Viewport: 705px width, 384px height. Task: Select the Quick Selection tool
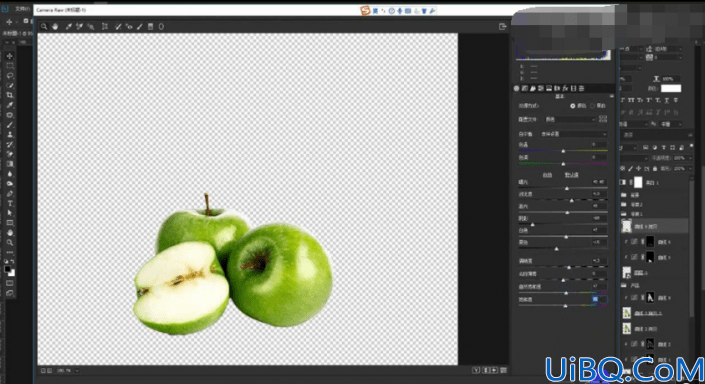click(9, 85)
